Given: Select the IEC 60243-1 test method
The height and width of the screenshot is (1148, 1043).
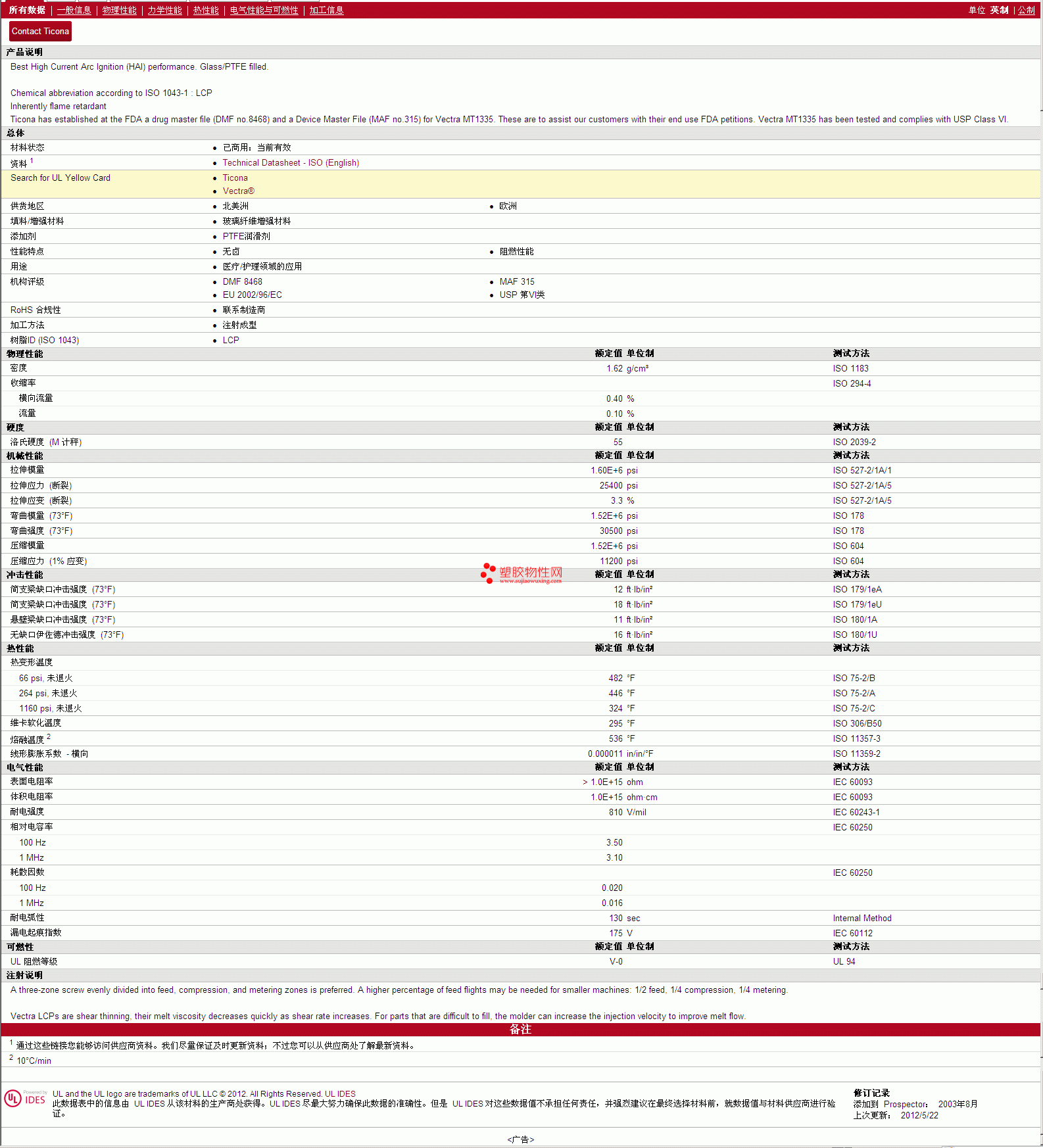Looking at the screenshot, I should click(856, 812).
